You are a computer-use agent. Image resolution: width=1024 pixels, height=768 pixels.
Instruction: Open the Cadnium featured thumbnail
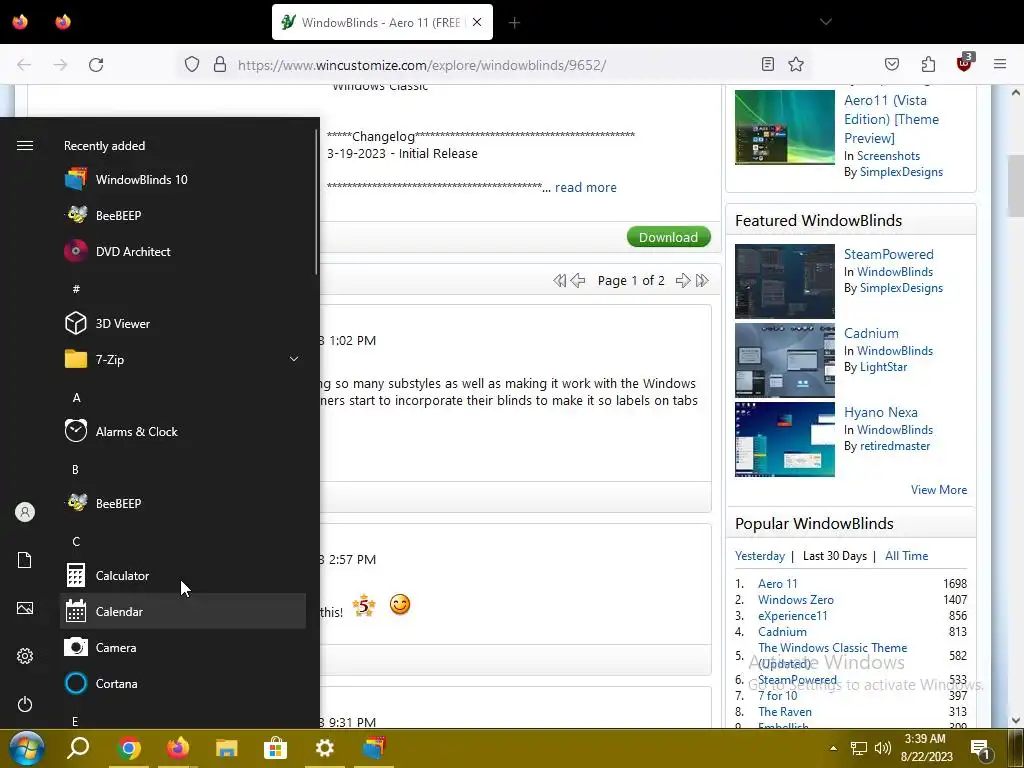784,360
